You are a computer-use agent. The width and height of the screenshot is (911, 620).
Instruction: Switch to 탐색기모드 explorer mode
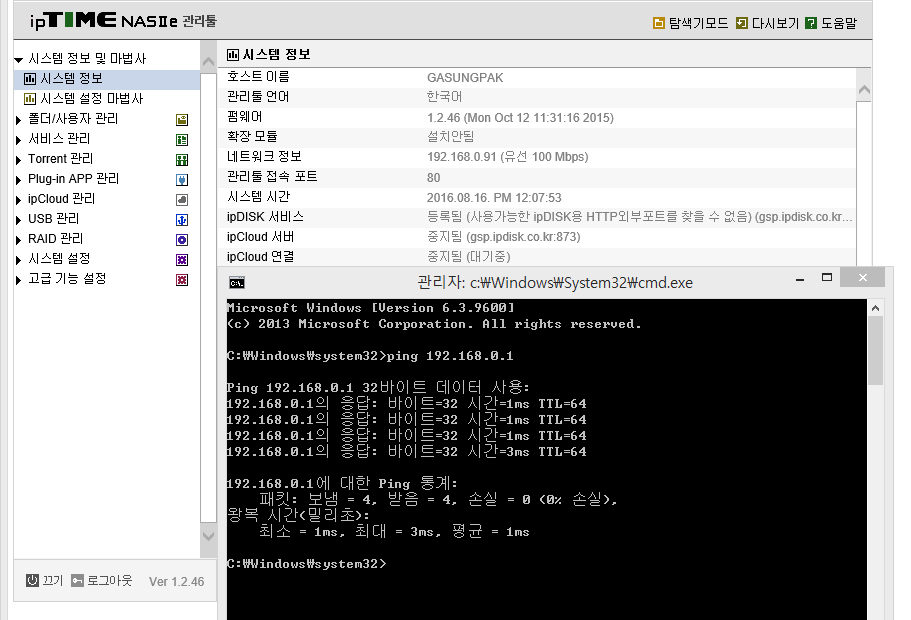(x=690, y=23)
